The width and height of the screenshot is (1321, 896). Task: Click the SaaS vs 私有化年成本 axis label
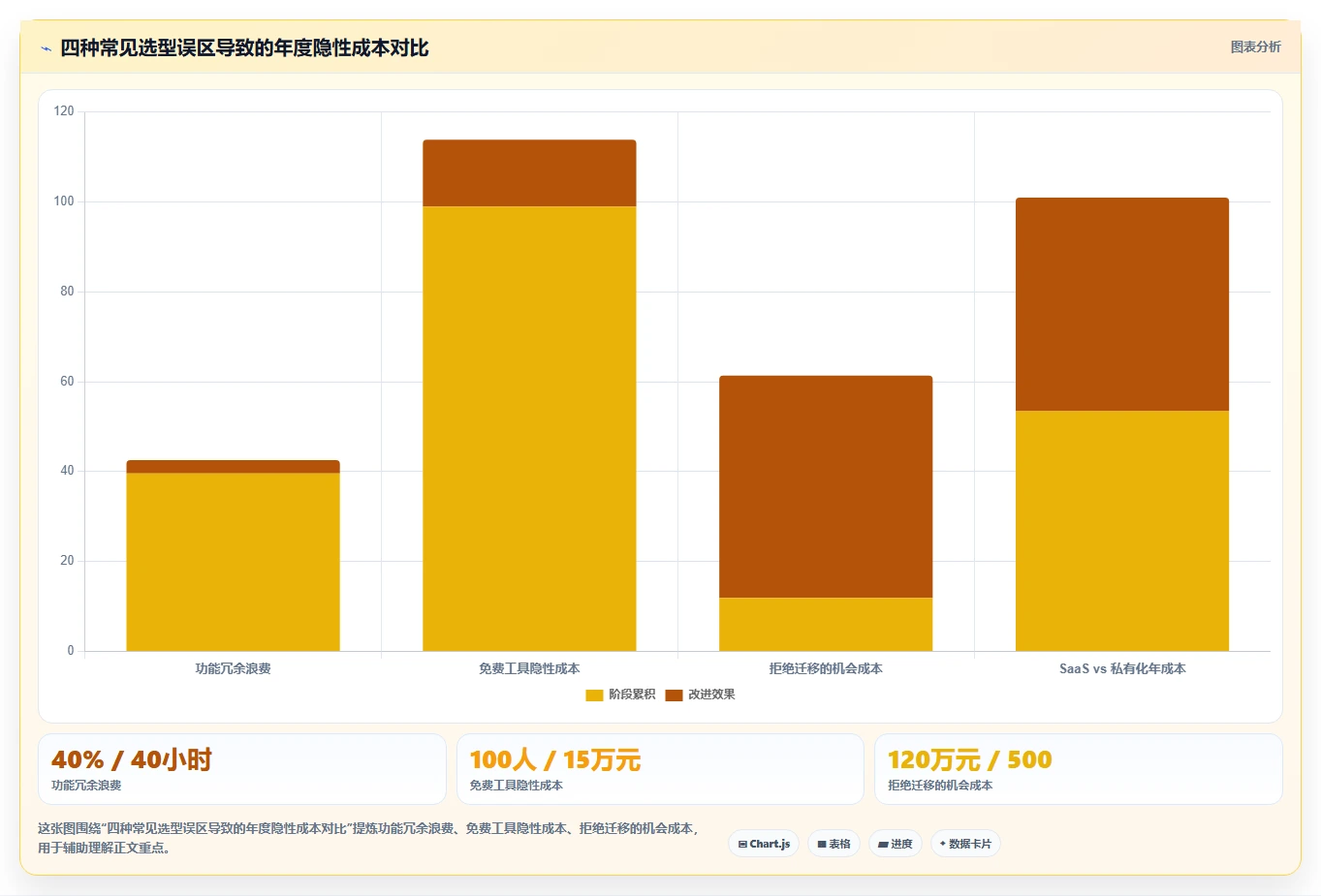pyautogui.click(x=1122, y=668)
